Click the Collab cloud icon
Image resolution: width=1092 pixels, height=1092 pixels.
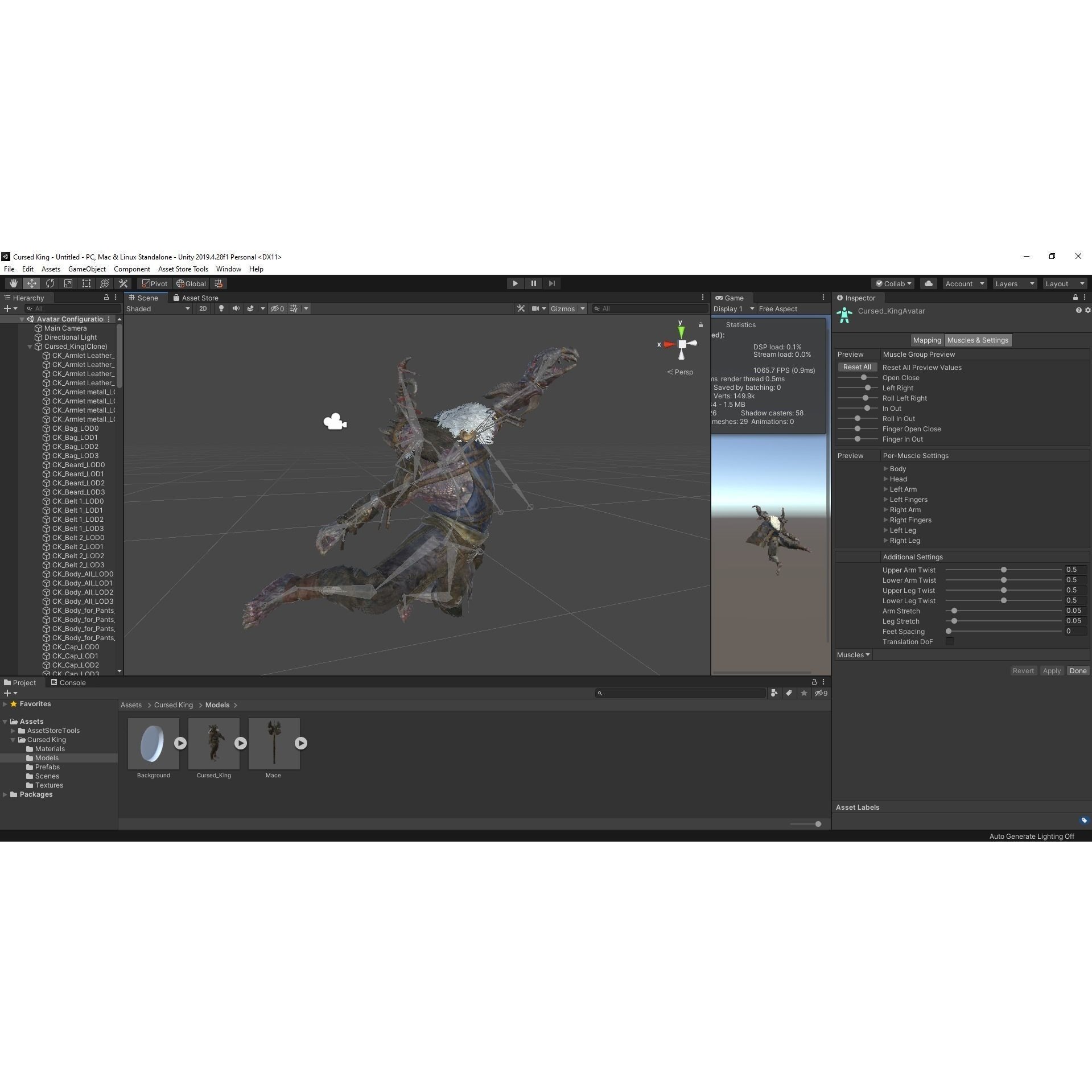click(928, 283)
